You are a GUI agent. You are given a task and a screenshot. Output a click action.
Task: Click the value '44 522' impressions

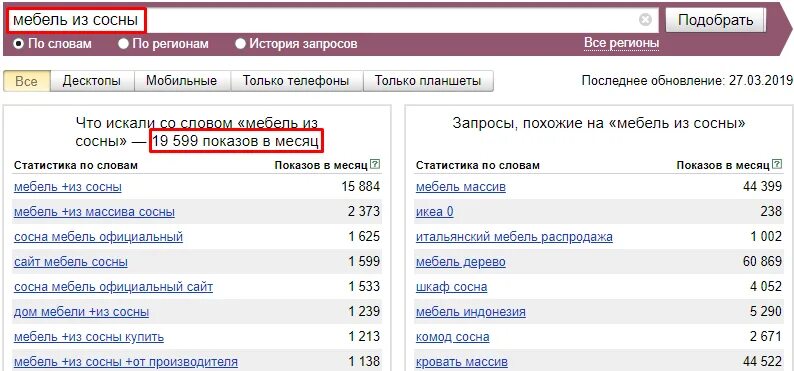(x=762, y=362)
